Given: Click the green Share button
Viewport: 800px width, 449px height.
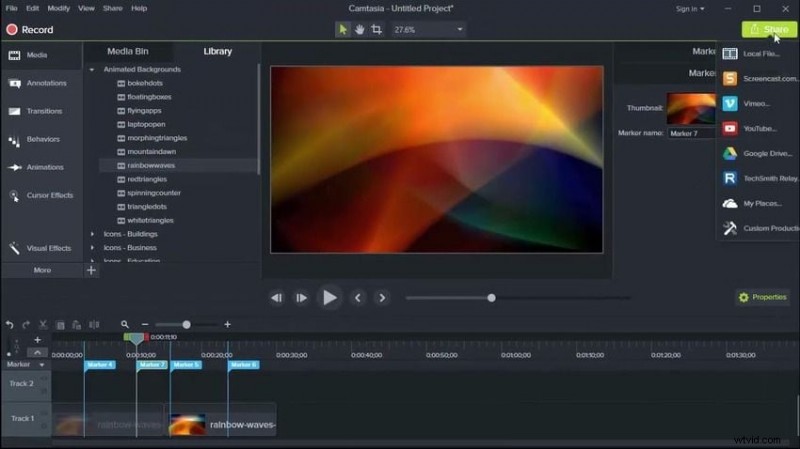Looking at the screenshot, I should tap(769, 30).
